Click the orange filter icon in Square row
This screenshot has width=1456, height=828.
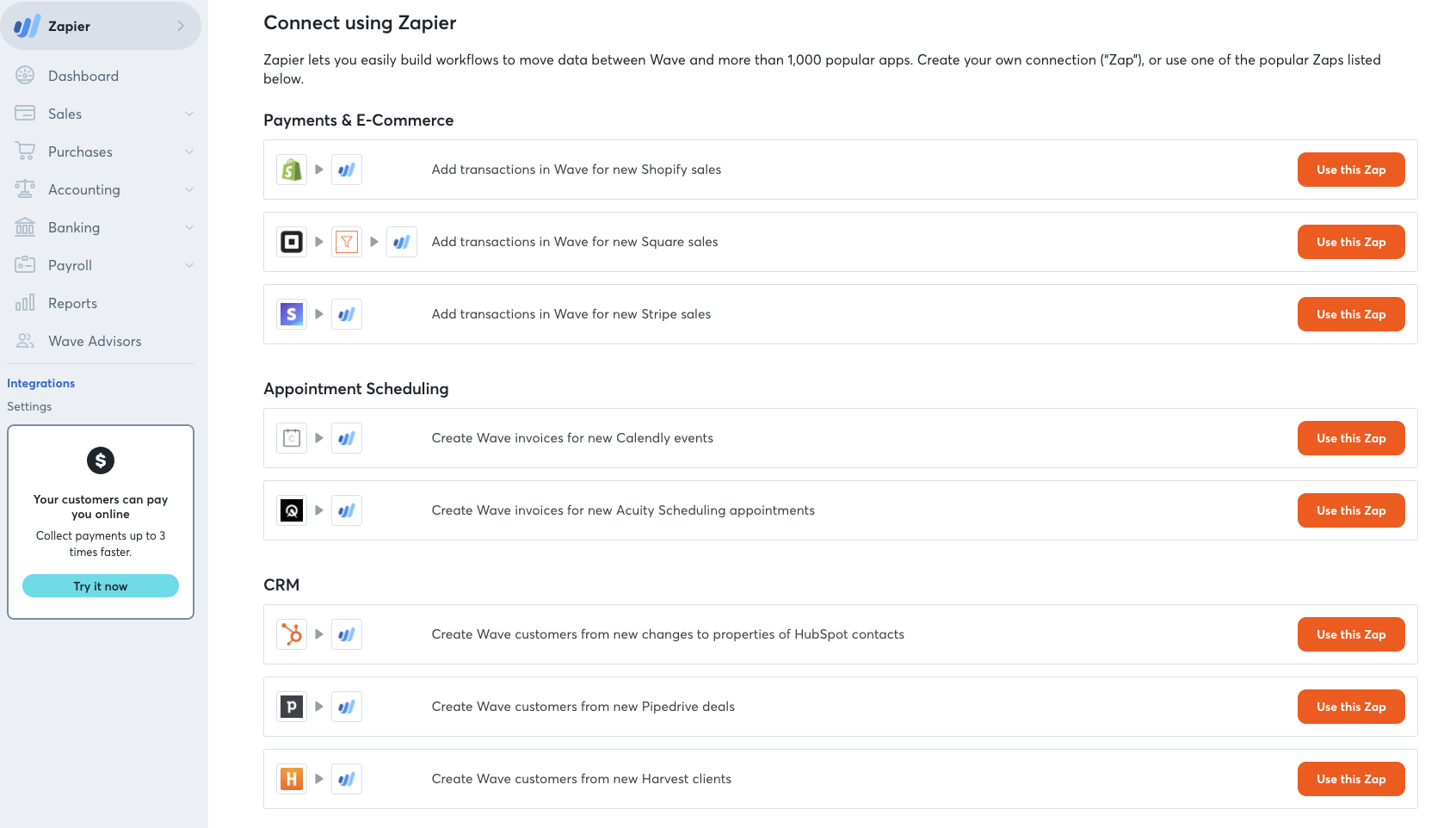click(x=347, y=242)
